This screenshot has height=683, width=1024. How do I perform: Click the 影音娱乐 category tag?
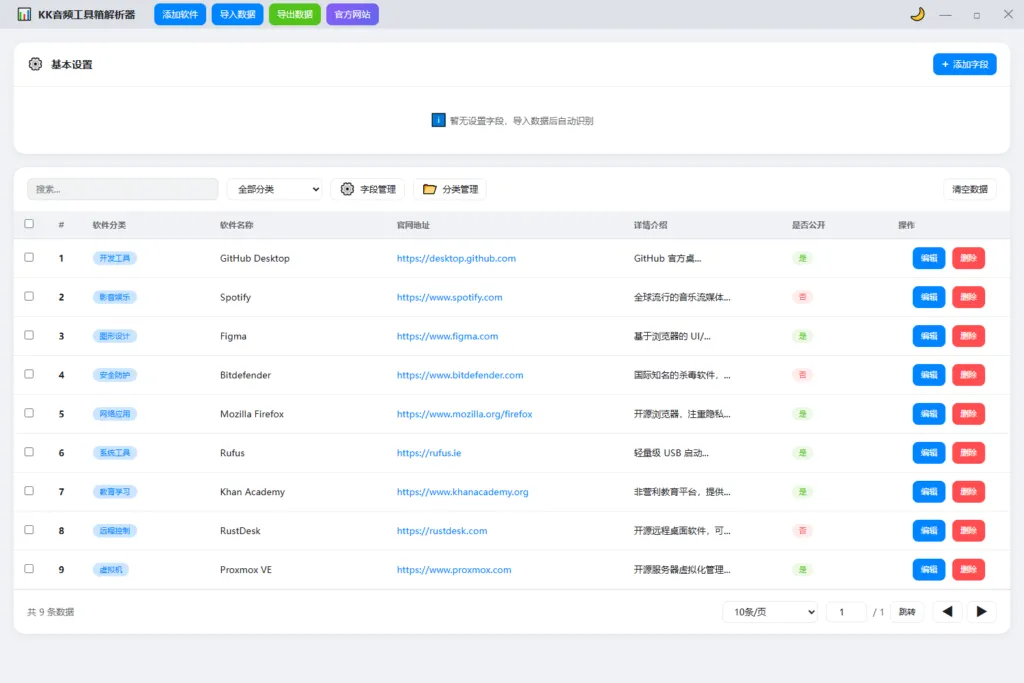[x=115, y=297]
